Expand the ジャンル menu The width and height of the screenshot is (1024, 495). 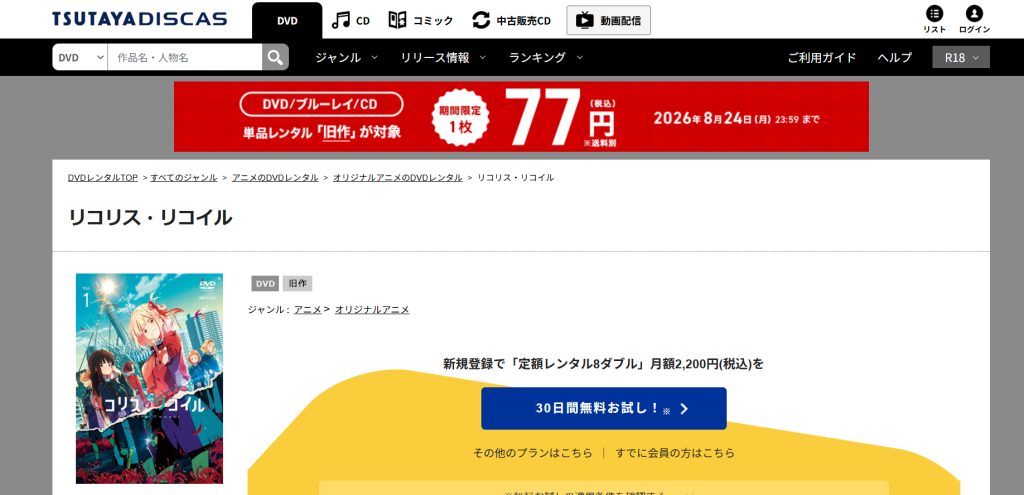pyautogui.click(x=346, y=57)
